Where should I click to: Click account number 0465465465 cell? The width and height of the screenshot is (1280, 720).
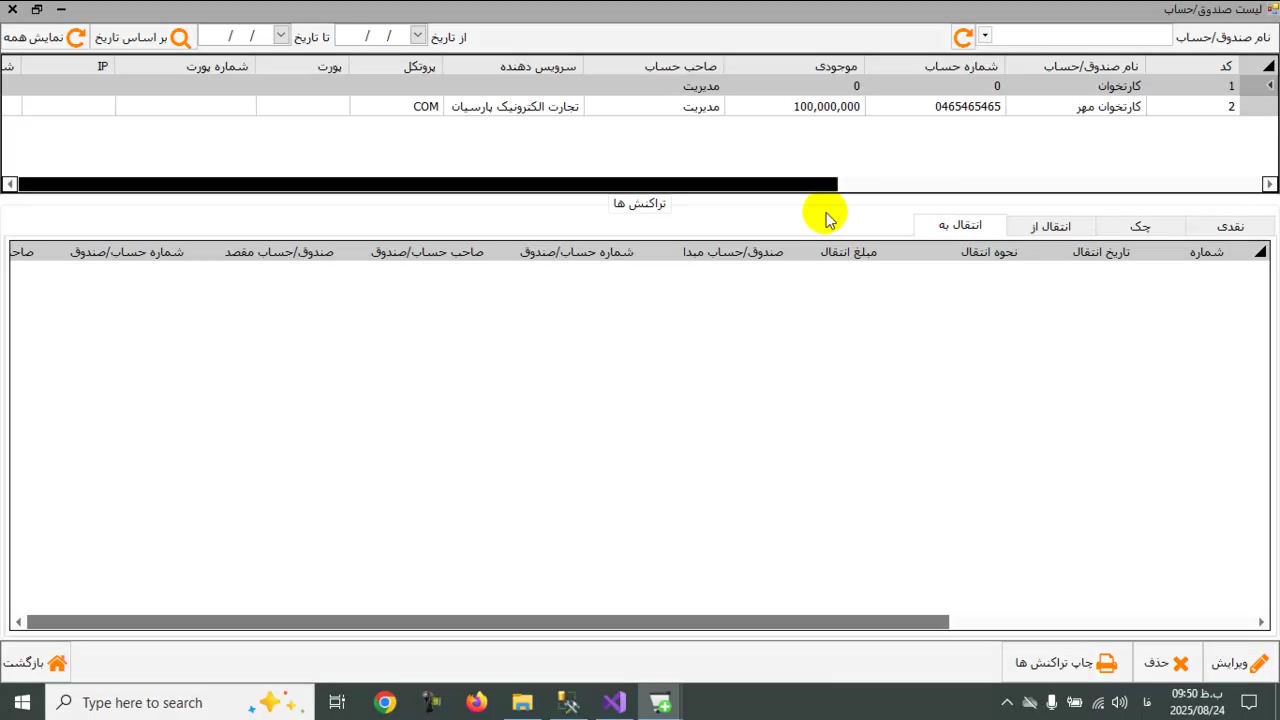[936, 106]
